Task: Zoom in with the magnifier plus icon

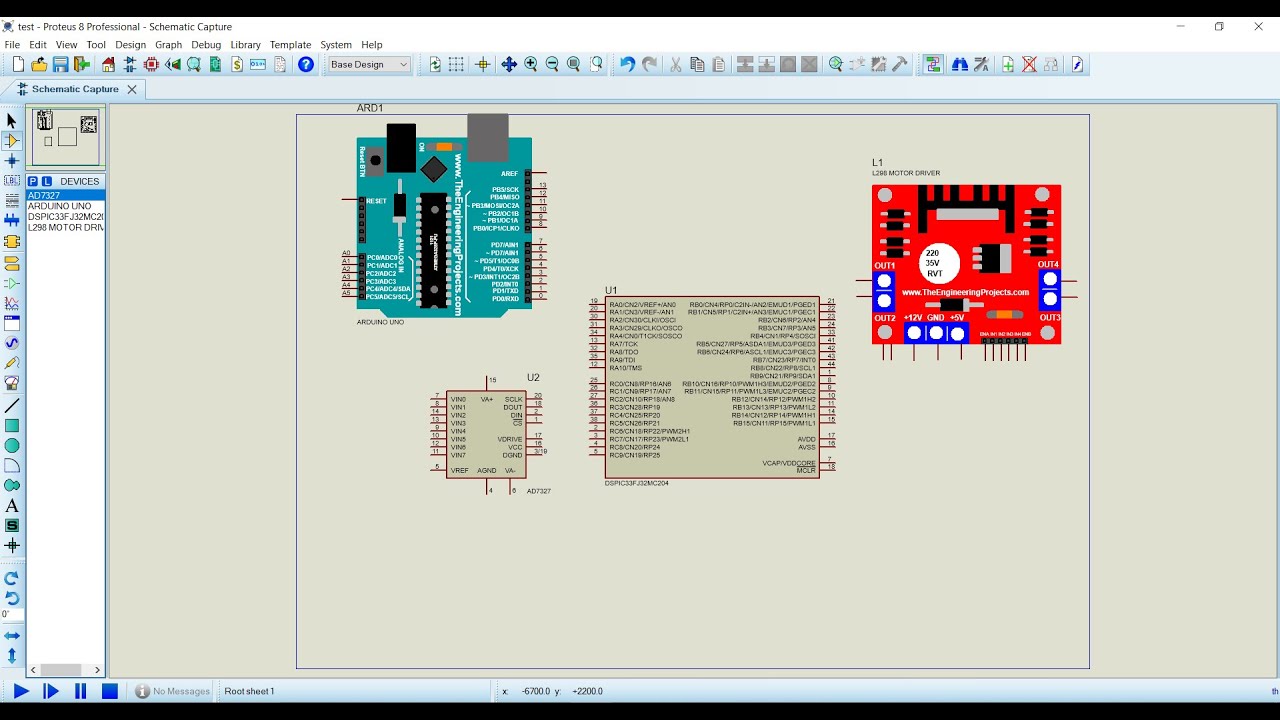Action: (x=531, y=64)
